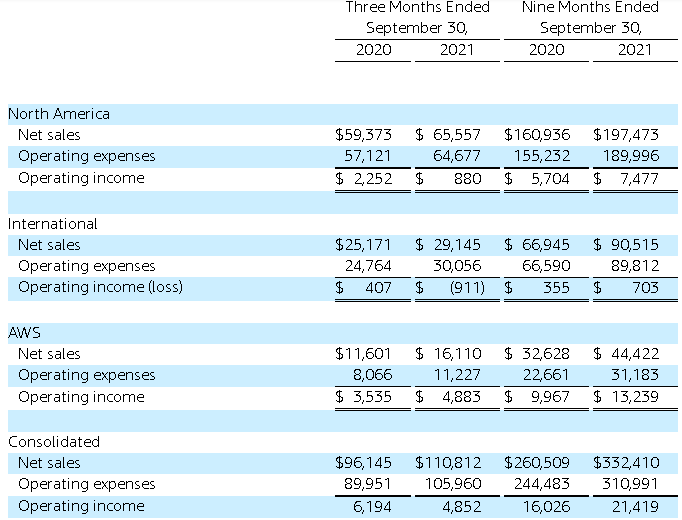Select Consolidated net sales value $332,410
Viewport: 682px width, 520px height.
[626, 462]
